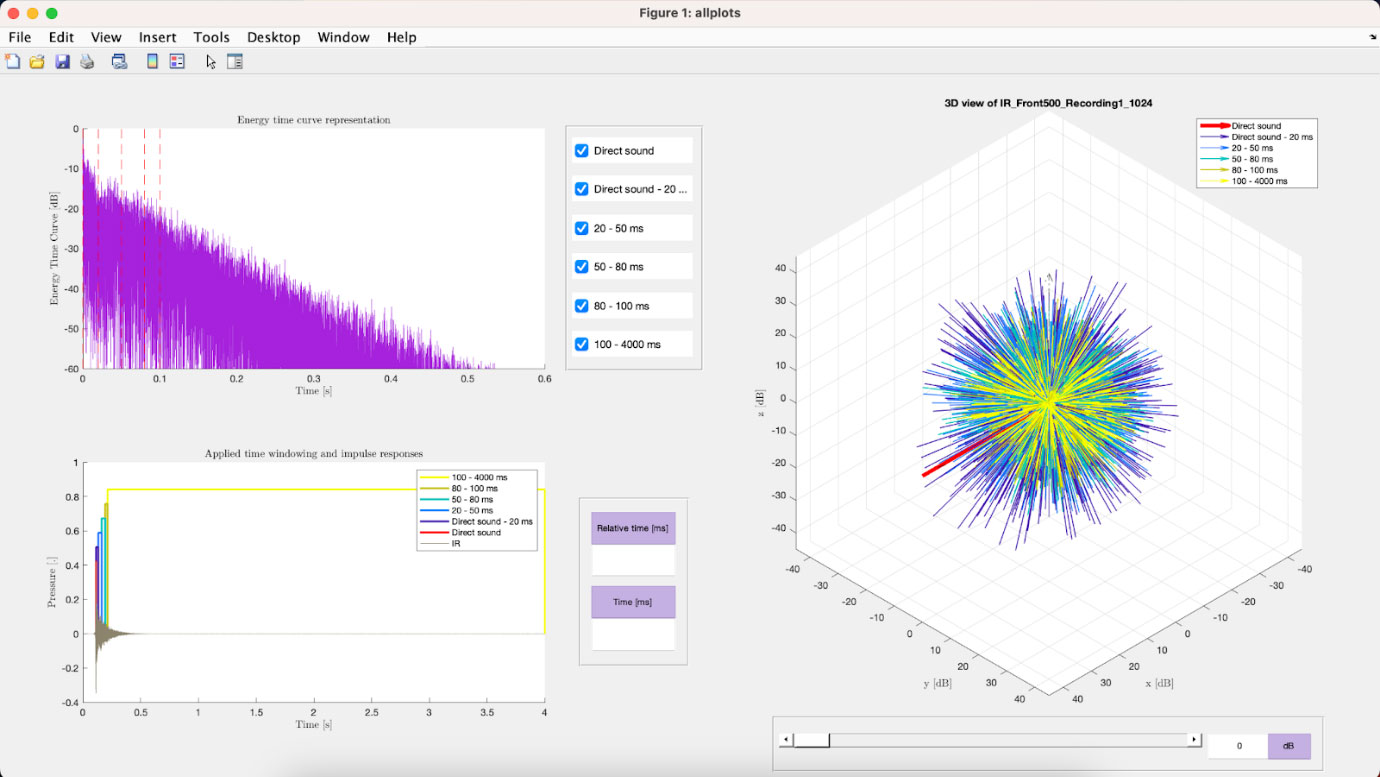
Task: Insert a legend using the toolbar icon
Action: 177,62
